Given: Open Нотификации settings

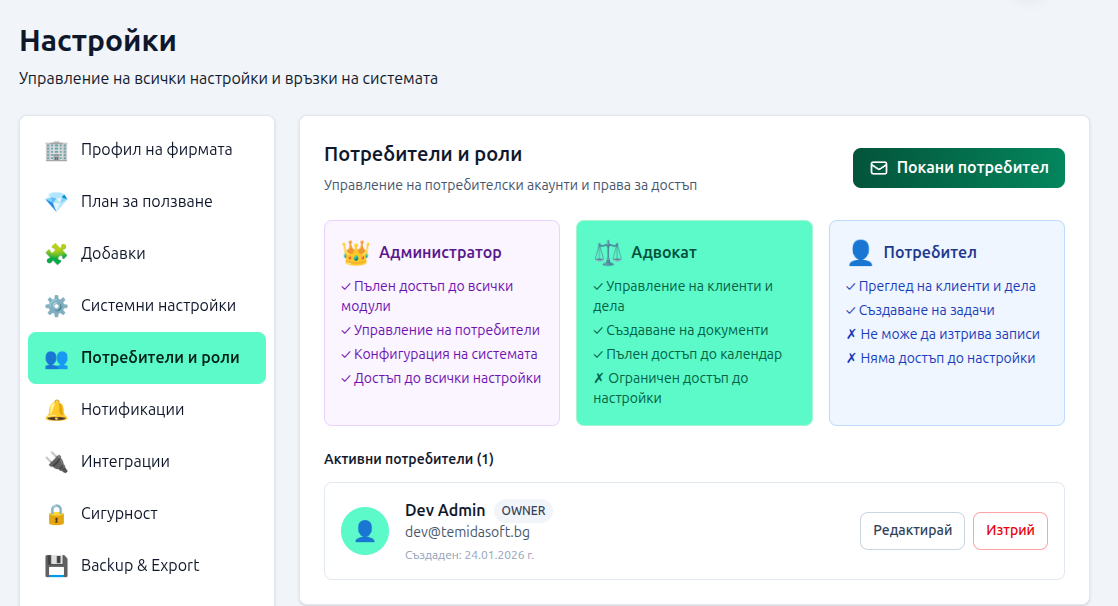Looking at the screenshot, I should click(x=147, y=410).
